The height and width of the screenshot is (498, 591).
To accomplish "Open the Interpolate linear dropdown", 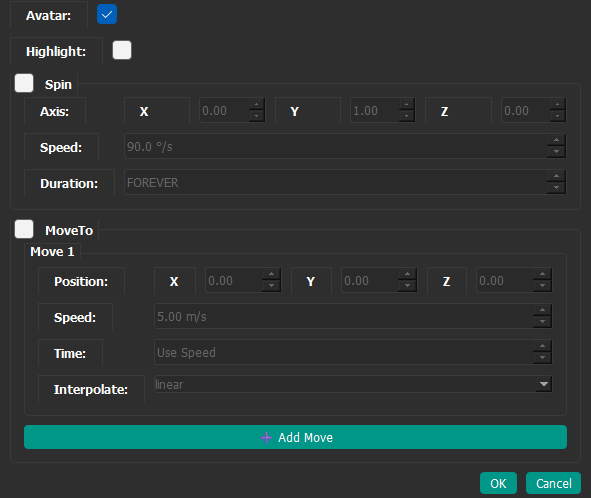I will pyautogui.click(x=353, y=384).
